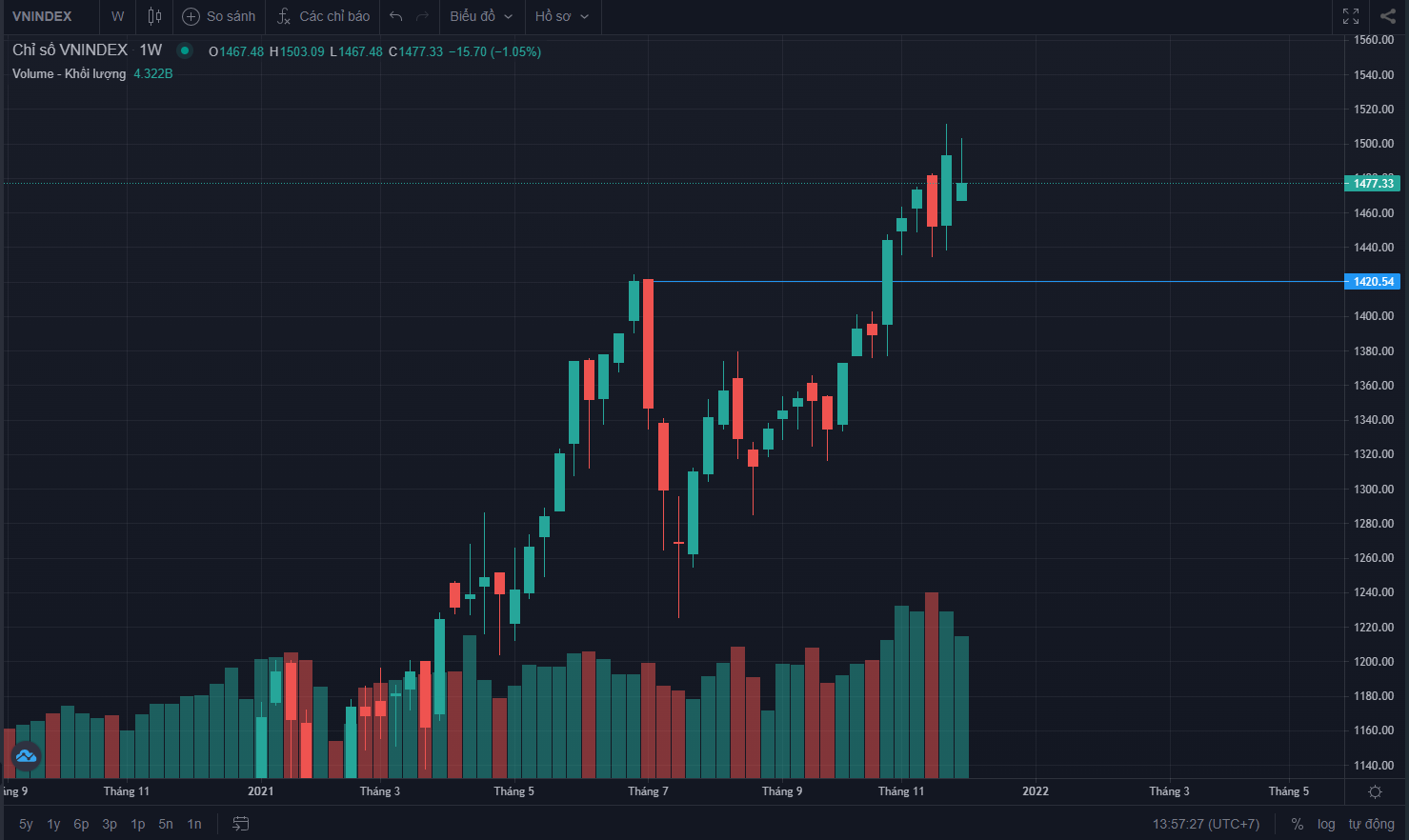Open the Các chỉ báo indicators list
1409x840 pixels.
point(324,16)
